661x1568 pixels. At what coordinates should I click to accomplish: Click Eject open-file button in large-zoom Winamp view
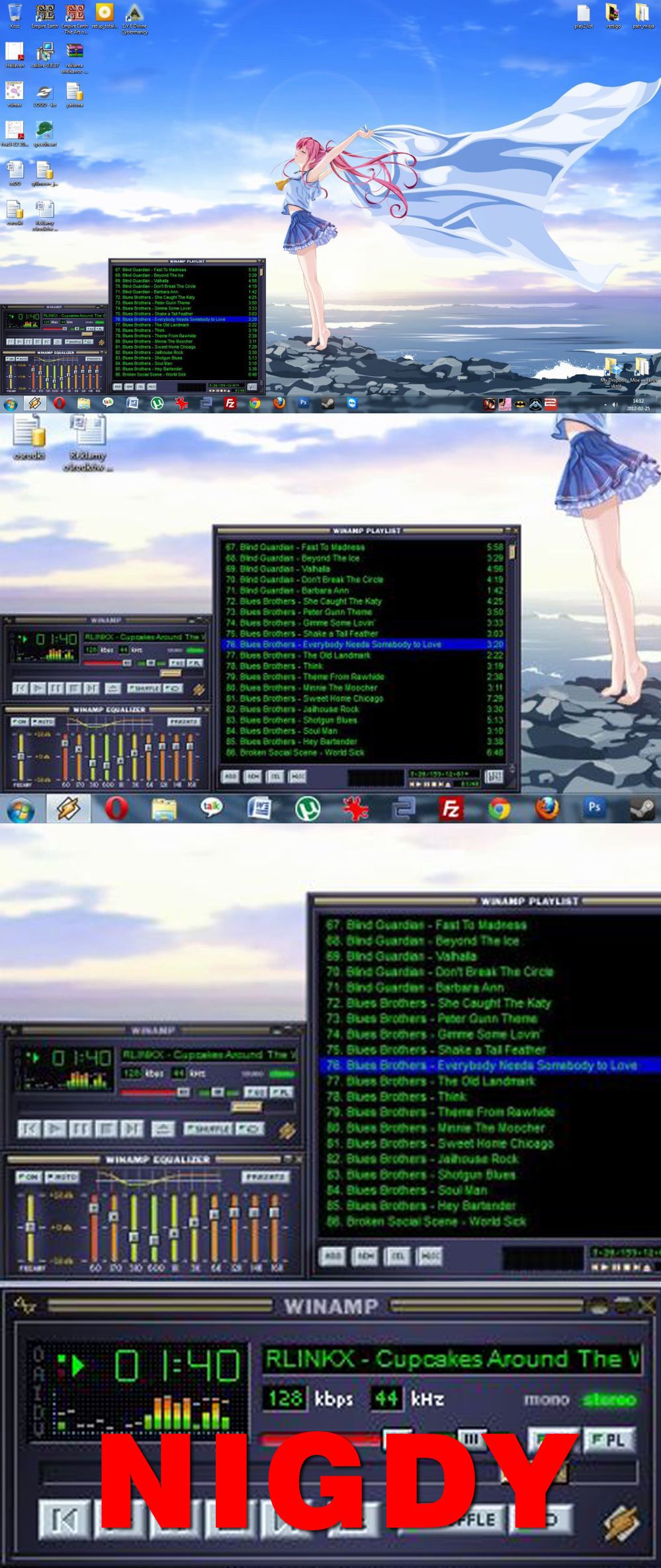[162, 1128]
